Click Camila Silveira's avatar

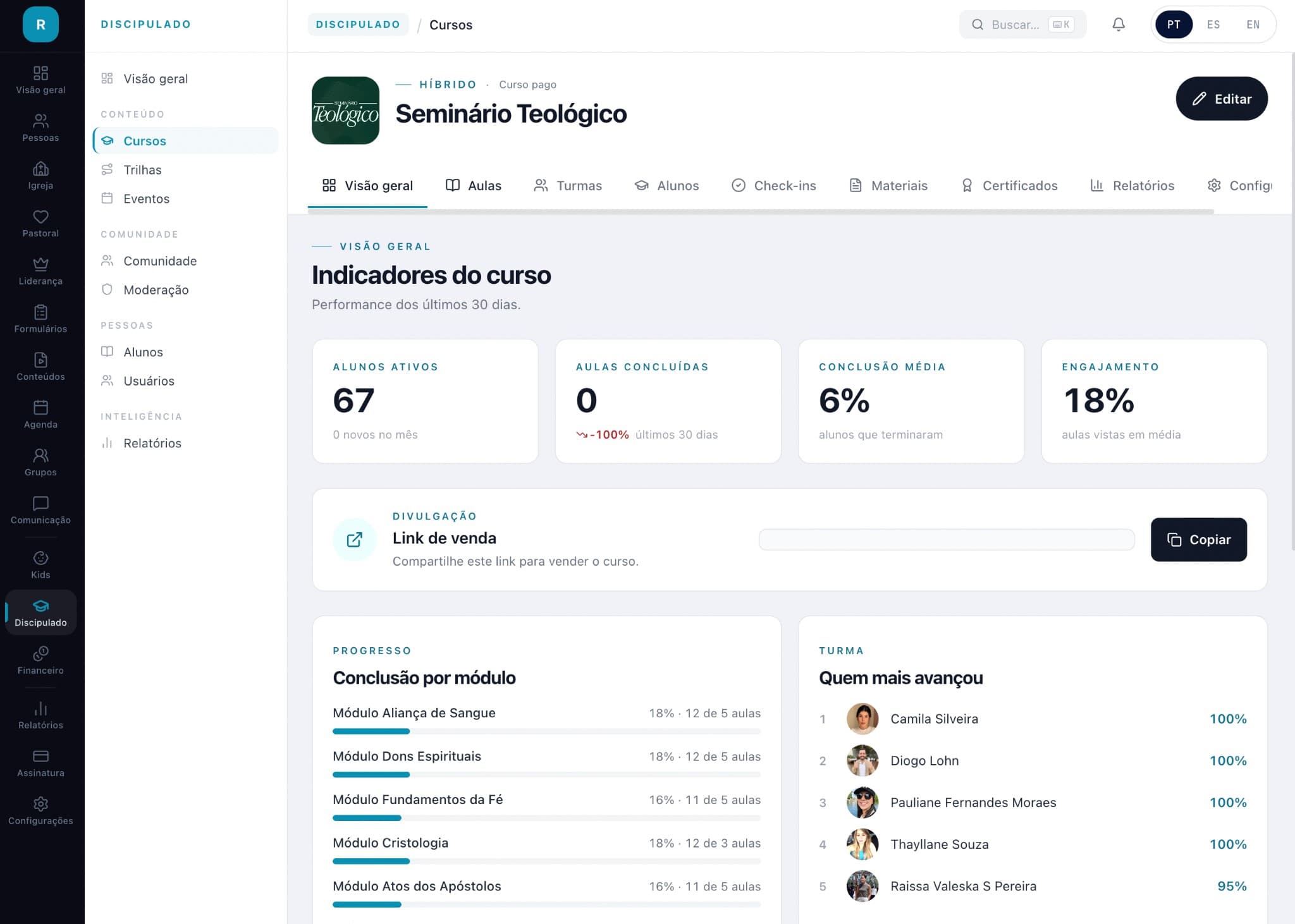click(862, 719)
